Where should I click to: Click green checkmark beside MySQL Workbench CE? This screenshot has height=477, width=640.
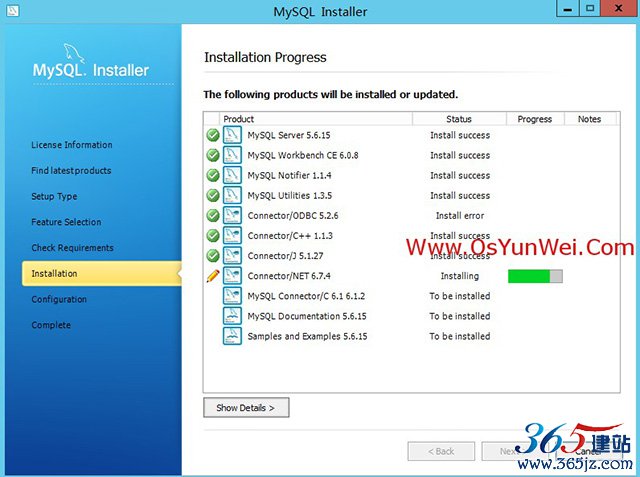click(213, 155)
